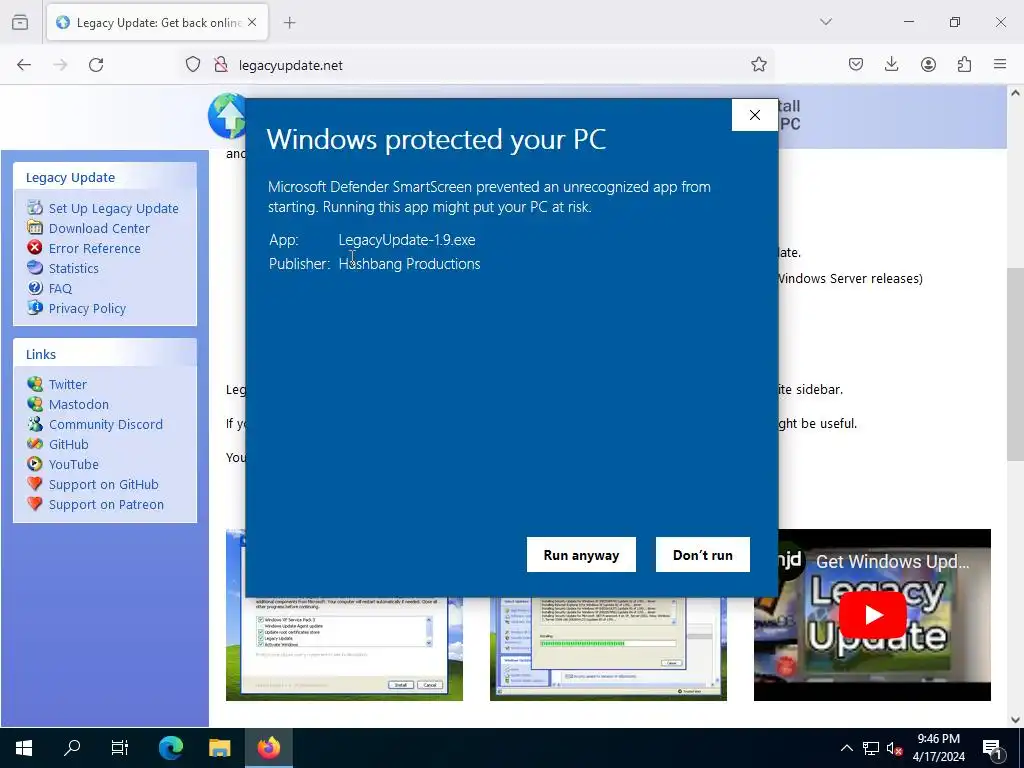Click red Error Reference icon
1024x768 pixels.
click(35, 248)
